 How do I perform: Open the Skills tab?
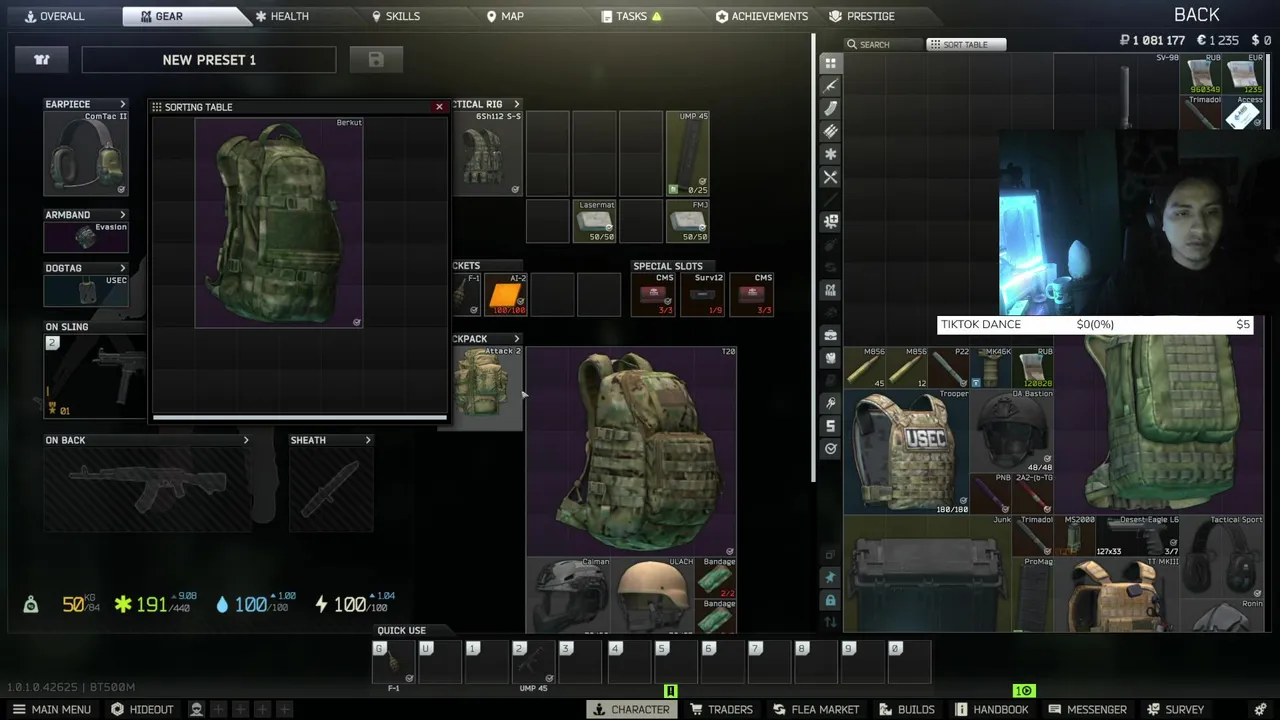point(396,16)
